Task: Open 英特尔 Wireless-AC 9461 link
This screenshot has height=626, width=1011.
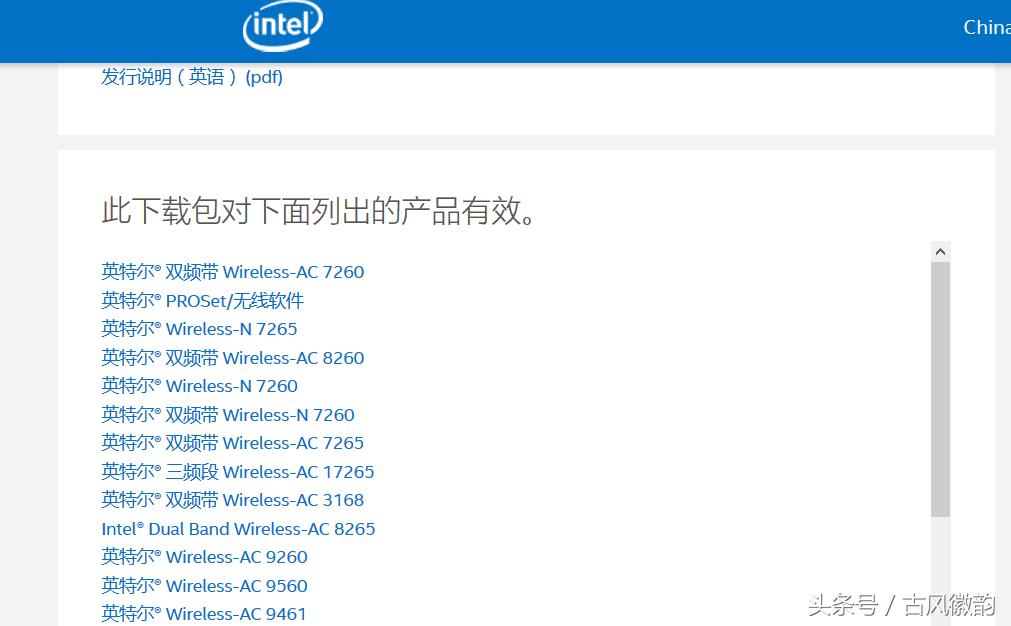Action: 204,614
